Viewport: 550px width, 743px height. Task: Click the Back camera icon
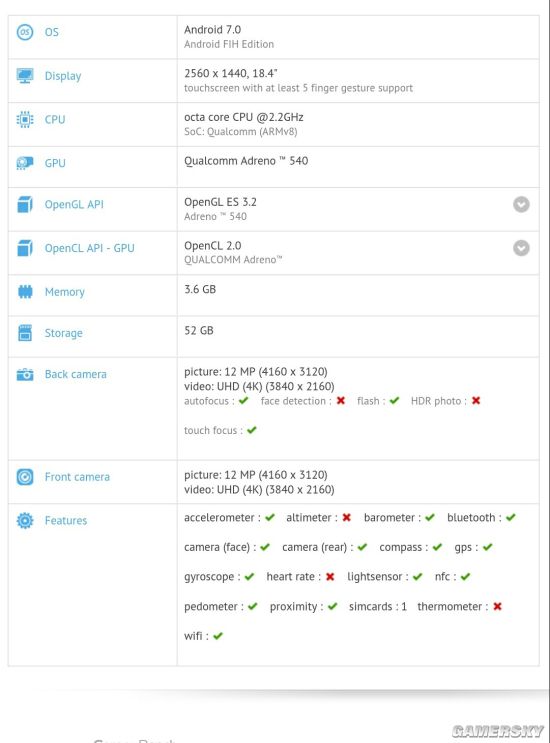[x=25, y=374]
